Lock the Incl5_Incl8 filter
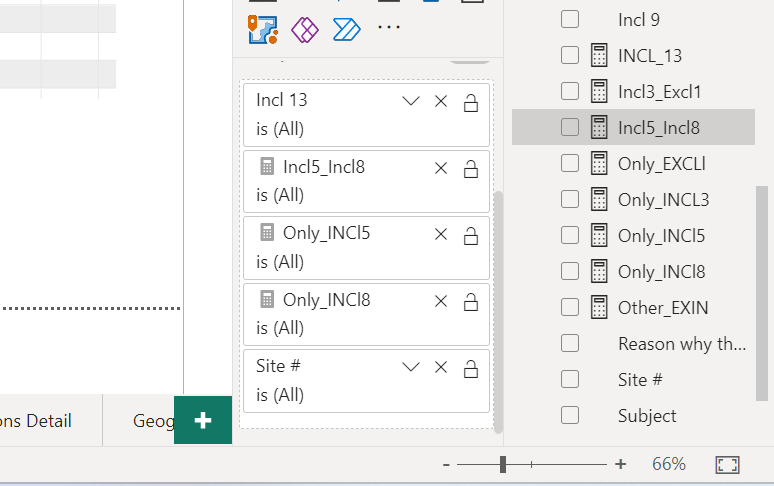Screen dimensions: 774x486 point(471,169)
